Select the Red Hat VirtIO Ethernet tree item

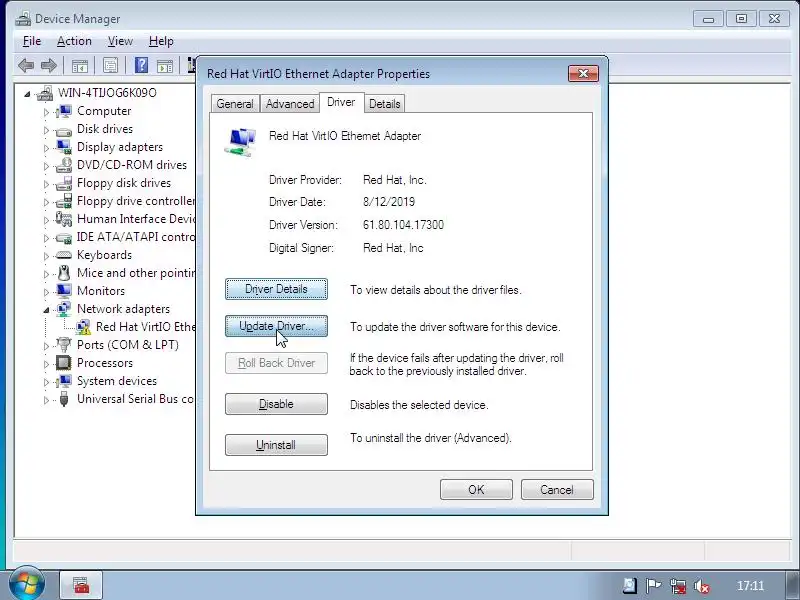145,327
